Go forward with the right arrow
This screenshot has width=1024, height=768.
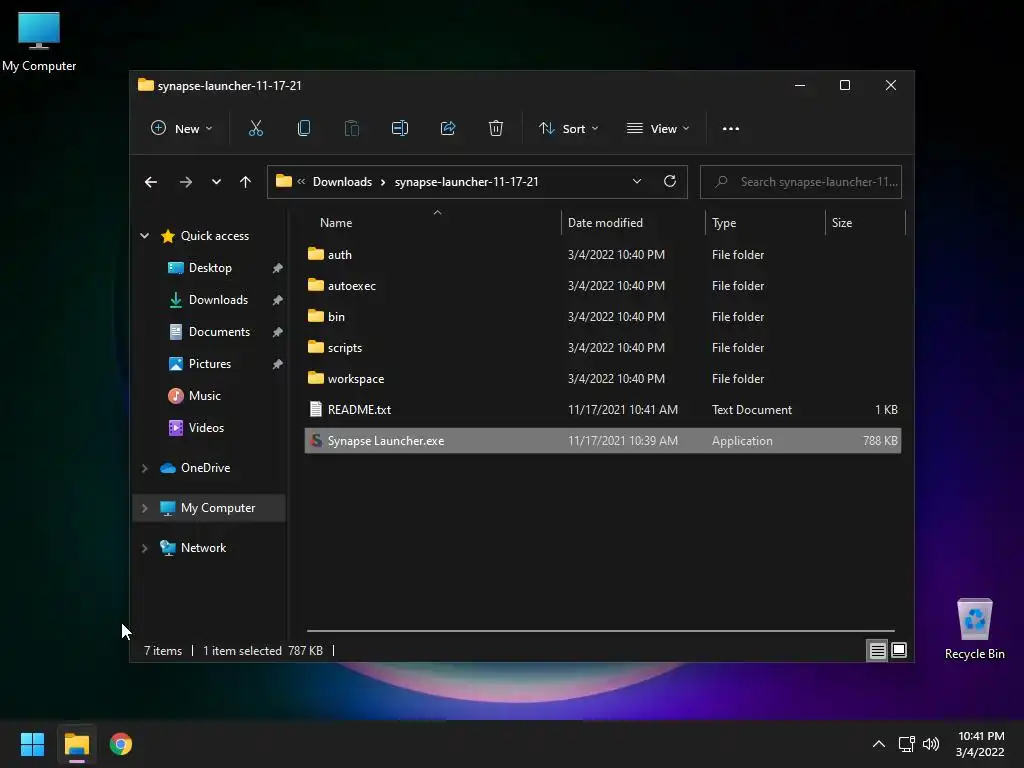point(185,182)
